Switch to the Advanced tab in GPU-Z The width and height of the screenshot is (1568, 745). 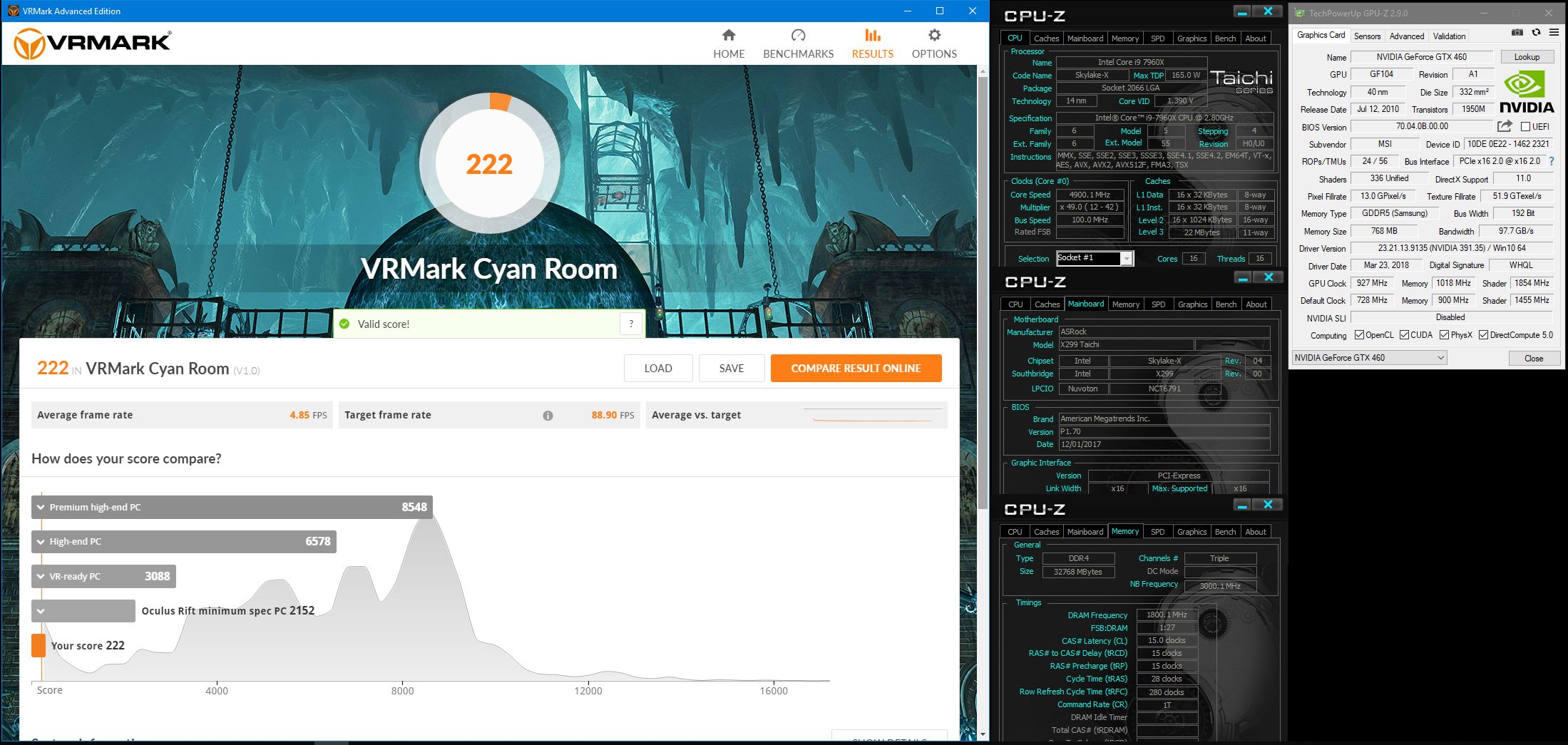click(x=1407, y=36)
